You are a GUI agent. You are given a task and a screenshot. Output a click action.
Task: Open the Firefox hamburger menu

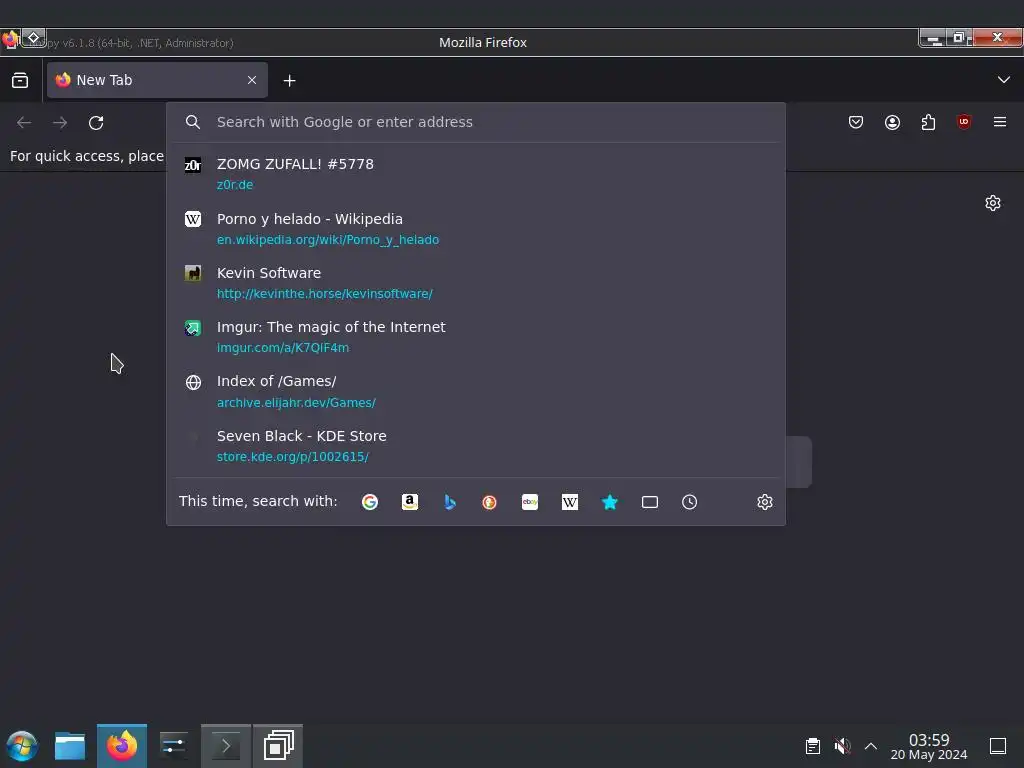point(1000,122)
